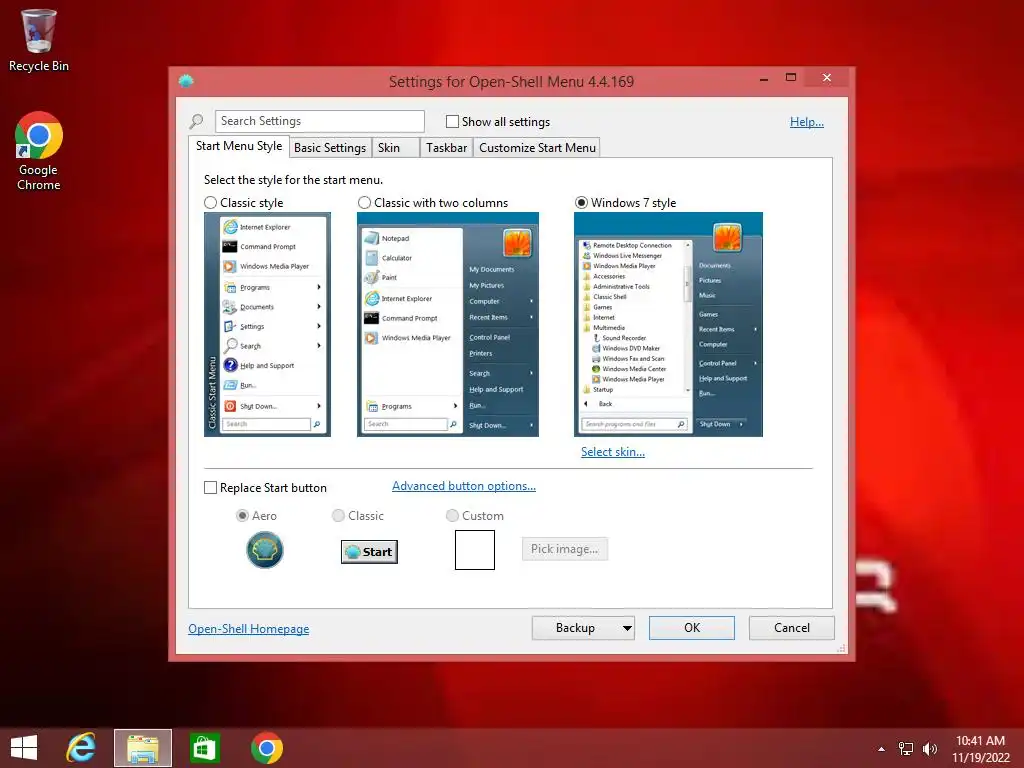This screenshot has width=1024, height=768.
Task: Switch to the Basic Settings tab
Action: [x=330, y=148]
